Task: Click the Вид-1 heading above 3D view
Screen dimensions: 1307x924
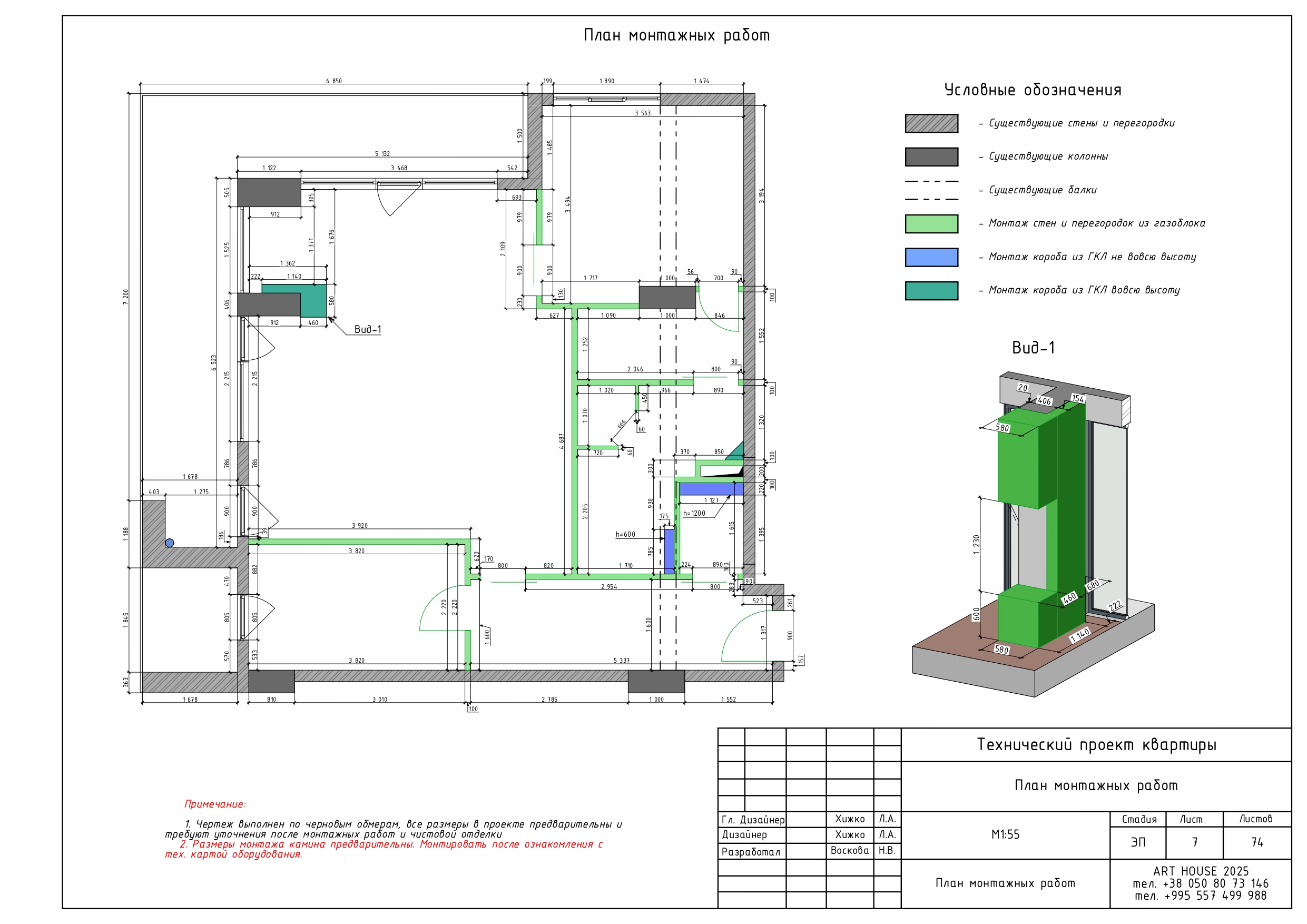Action: pyautogui.click(x=1033, y=347)
